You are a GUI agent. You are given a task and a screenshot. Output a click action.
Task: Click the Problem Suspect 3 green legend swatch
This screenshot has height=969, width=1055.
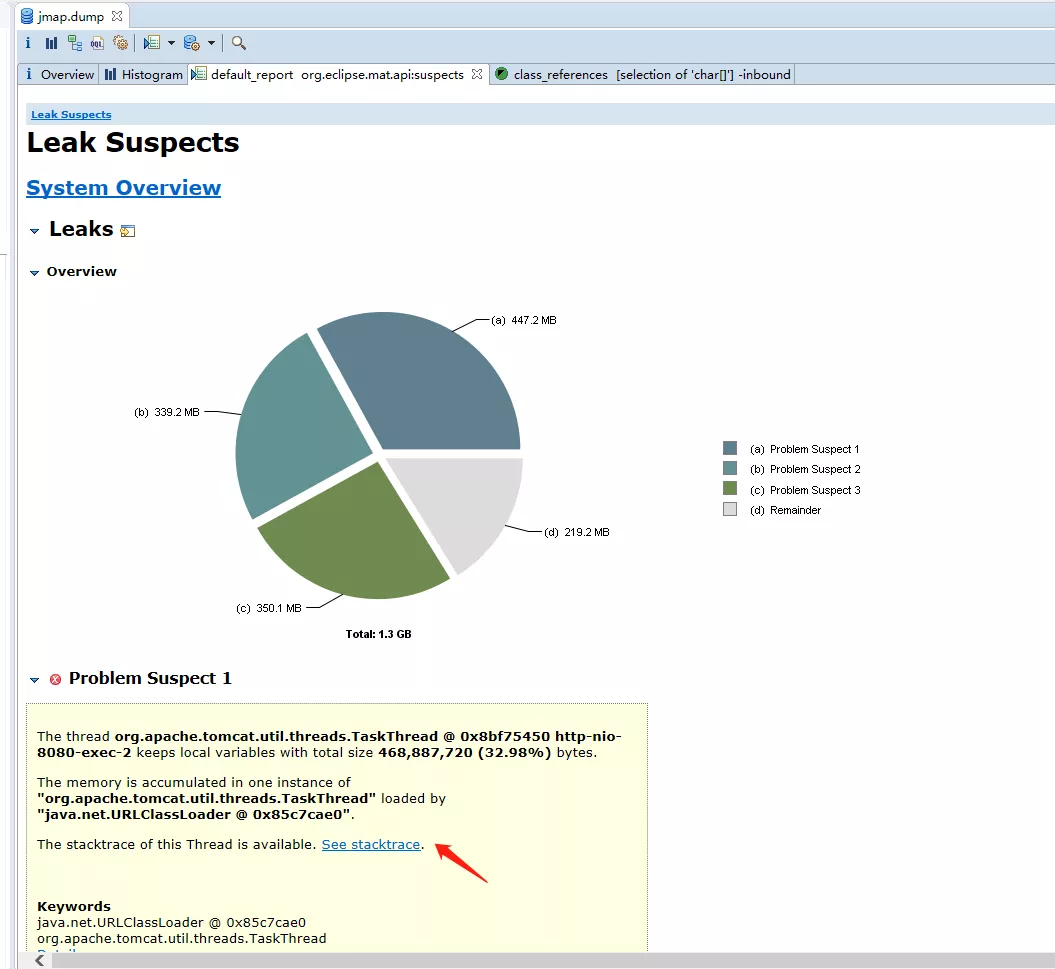click(x=730, y=489)
